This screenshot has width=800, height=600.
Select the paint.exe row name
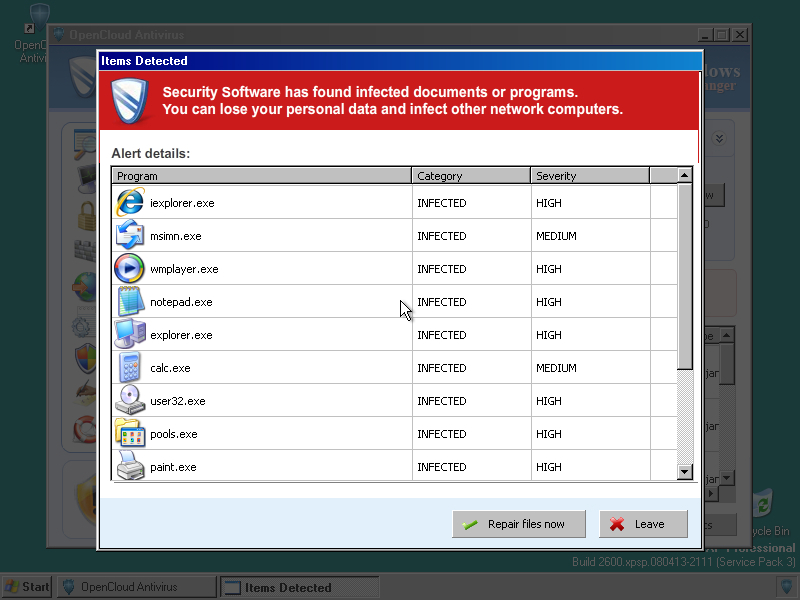pos(173,467)
